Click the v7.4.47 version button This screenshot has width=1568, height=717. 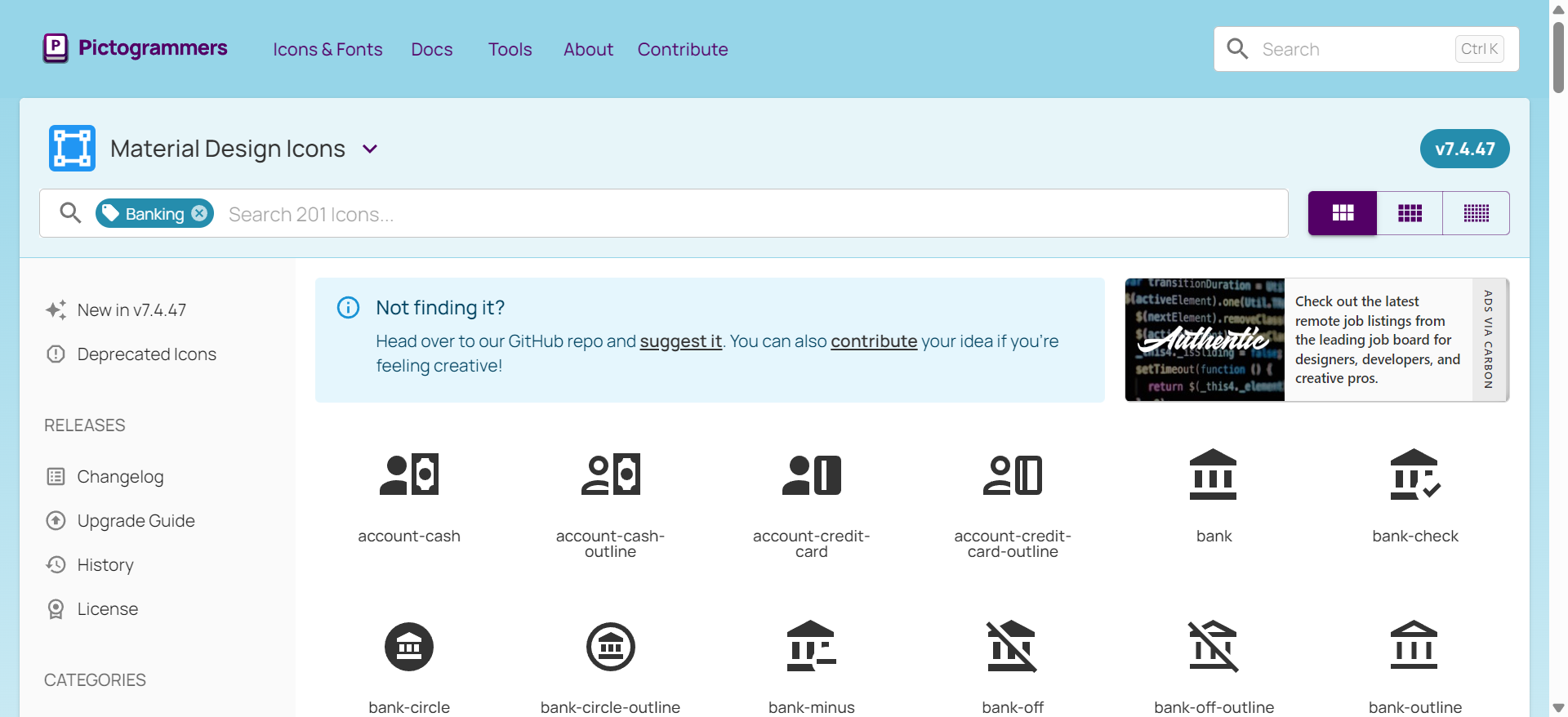(x=1464, y=149)
